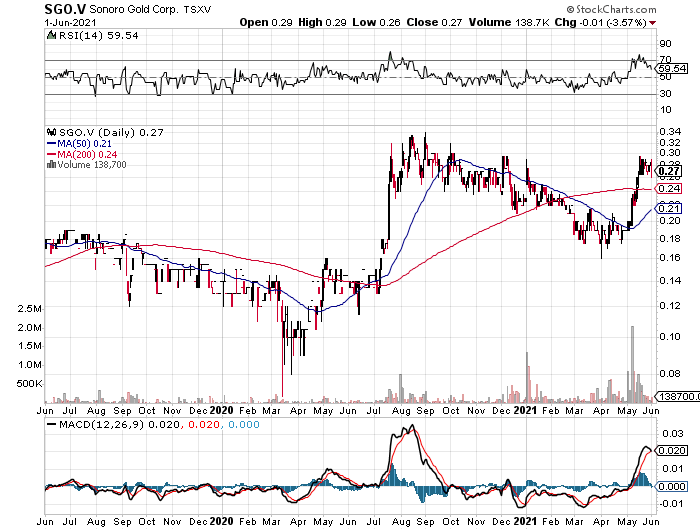Click the 90 RSI axis label
The image size is (700, 530).
coord(665,44)
